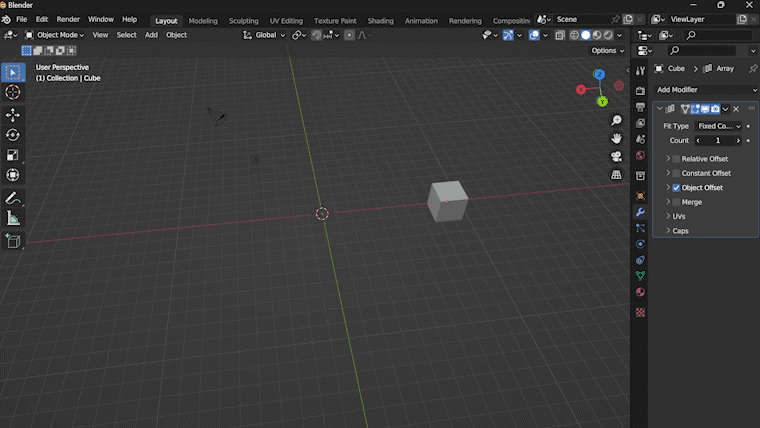Open the Render menu
This screenshot has width=760, height=428.
(x=68, y=20)
